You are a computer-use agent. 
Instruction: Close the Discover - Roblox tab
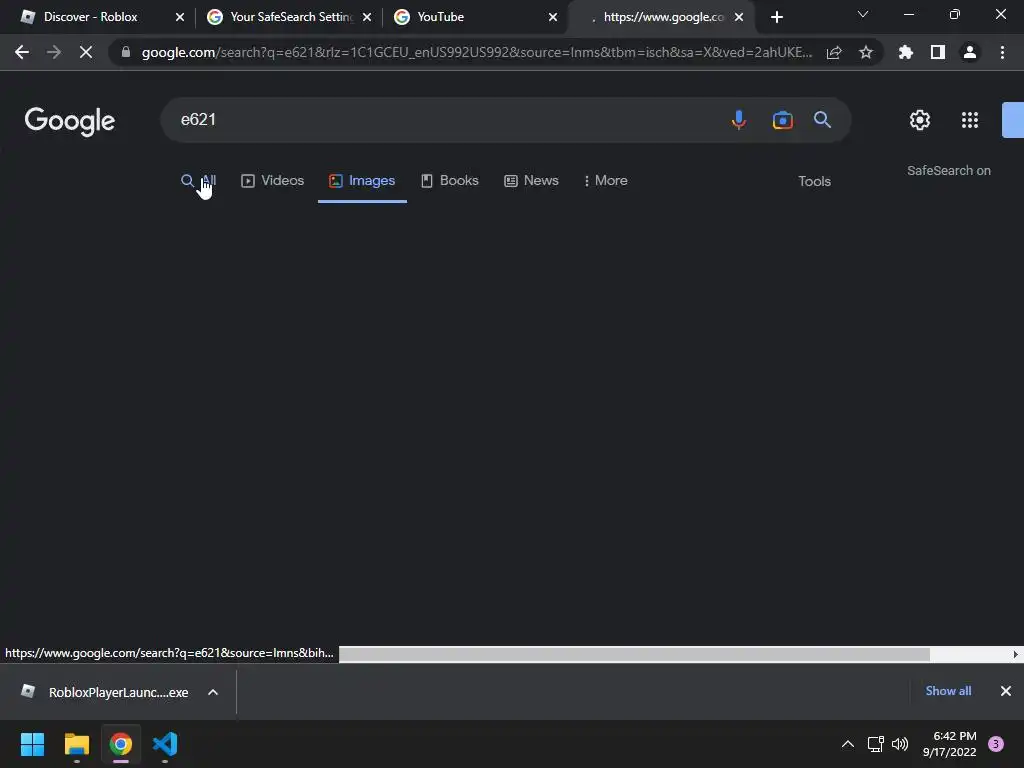point(180,17)
